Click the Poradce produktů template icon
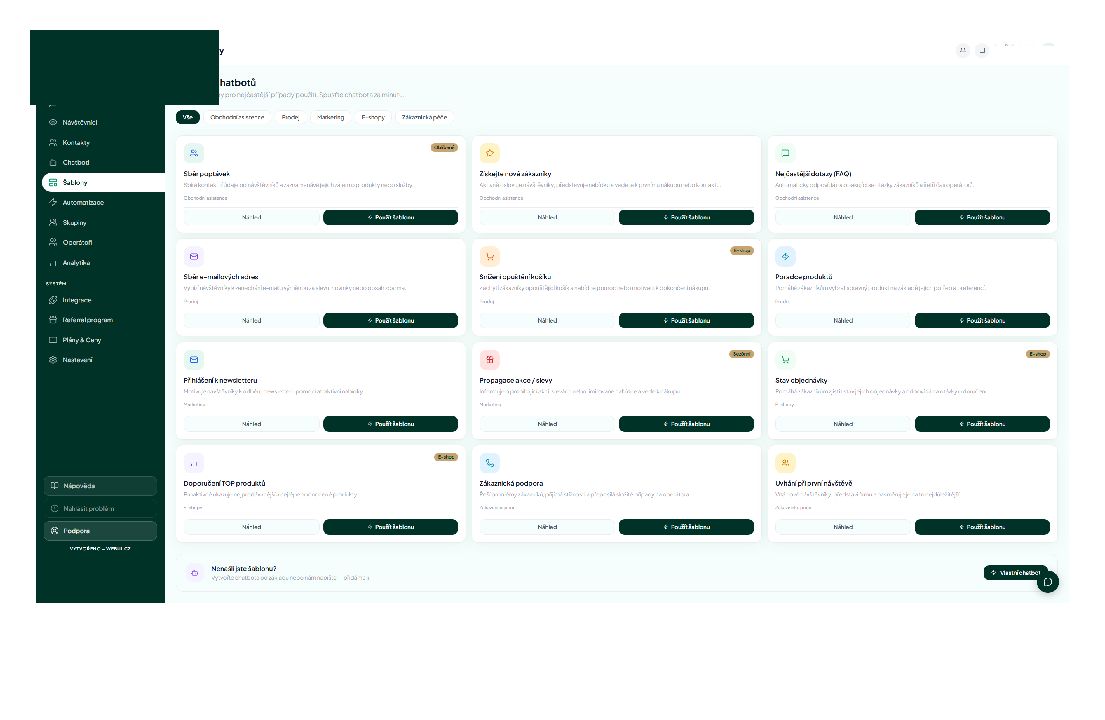 click(785, 256)
